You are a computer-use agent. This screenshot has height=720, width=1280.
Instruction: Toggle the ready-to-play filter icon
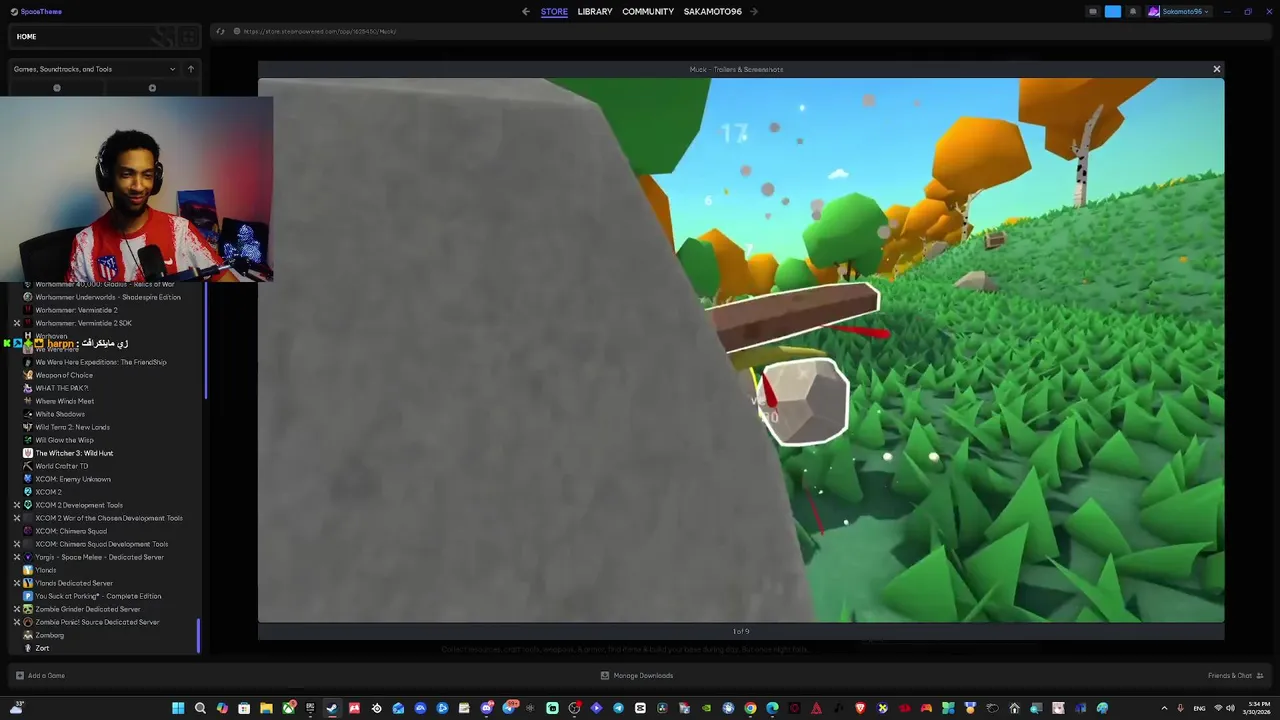152,88
